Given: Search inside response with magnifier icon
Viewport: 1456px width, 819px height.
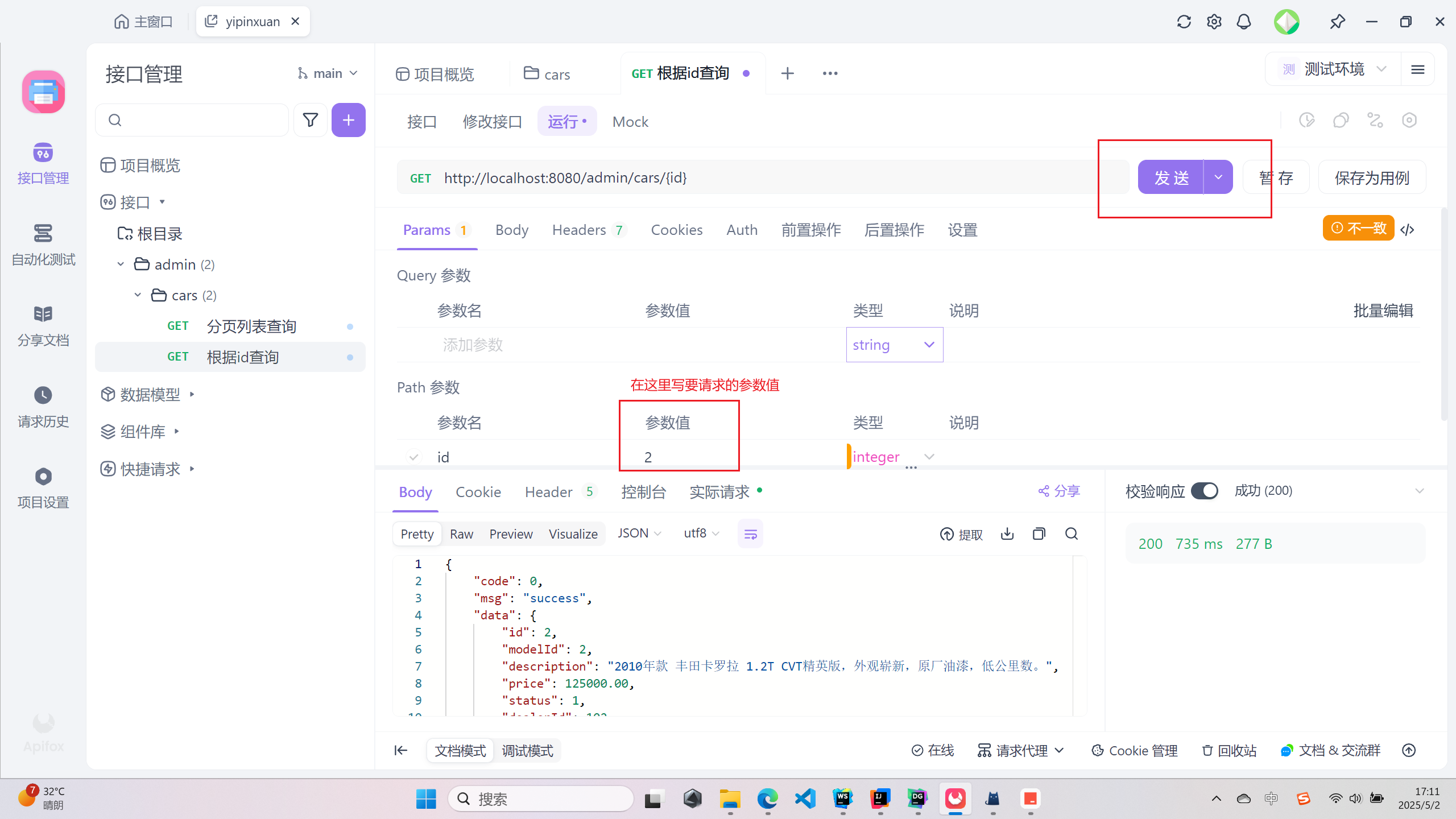Looking at the screenshot, I should [x=1072, y=533].
